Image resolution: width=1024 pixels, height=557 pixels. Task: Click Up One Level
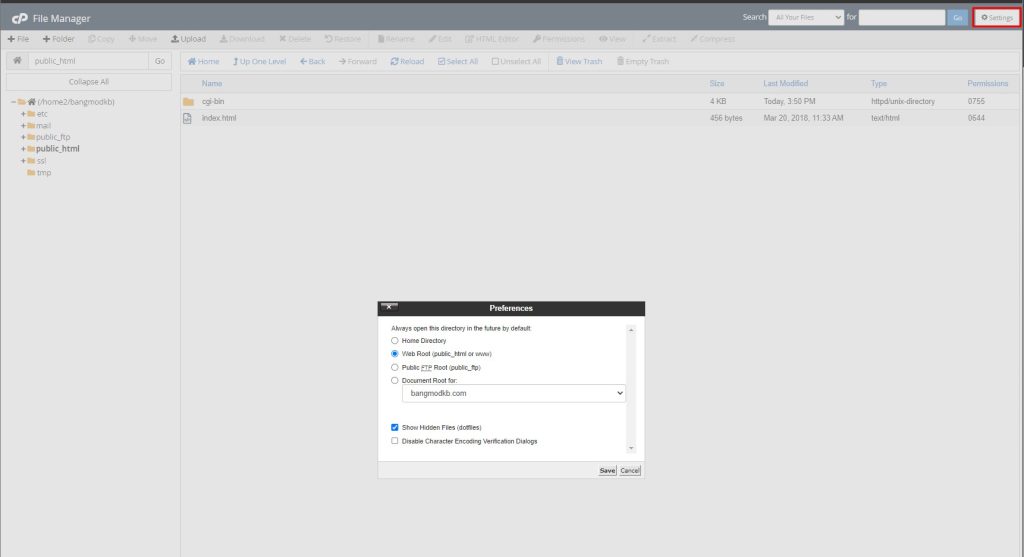point(259,61)
